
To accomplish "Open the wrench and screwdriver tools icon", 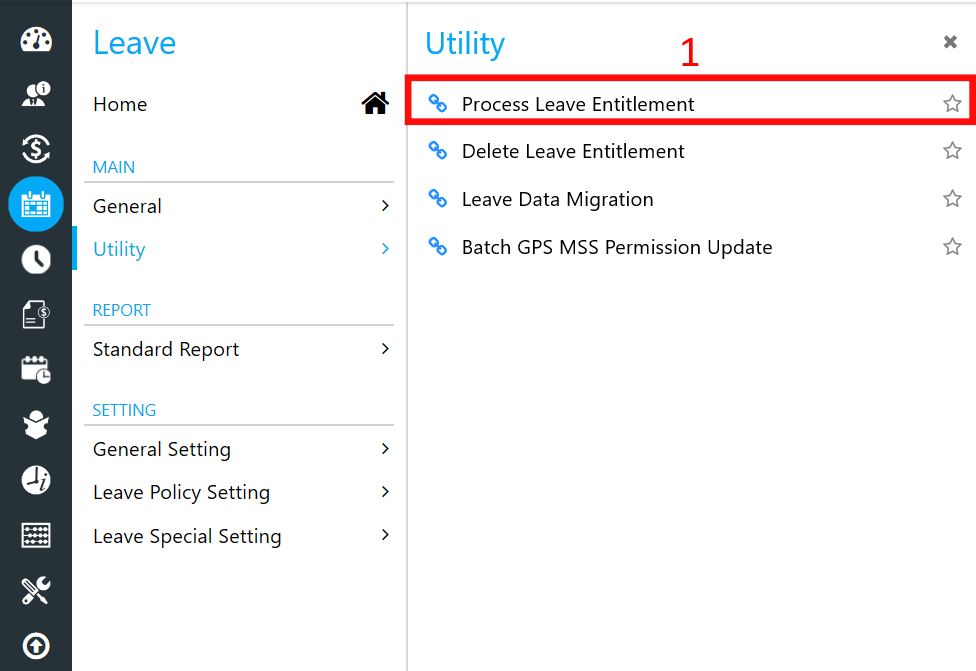I will coord(36,590).
